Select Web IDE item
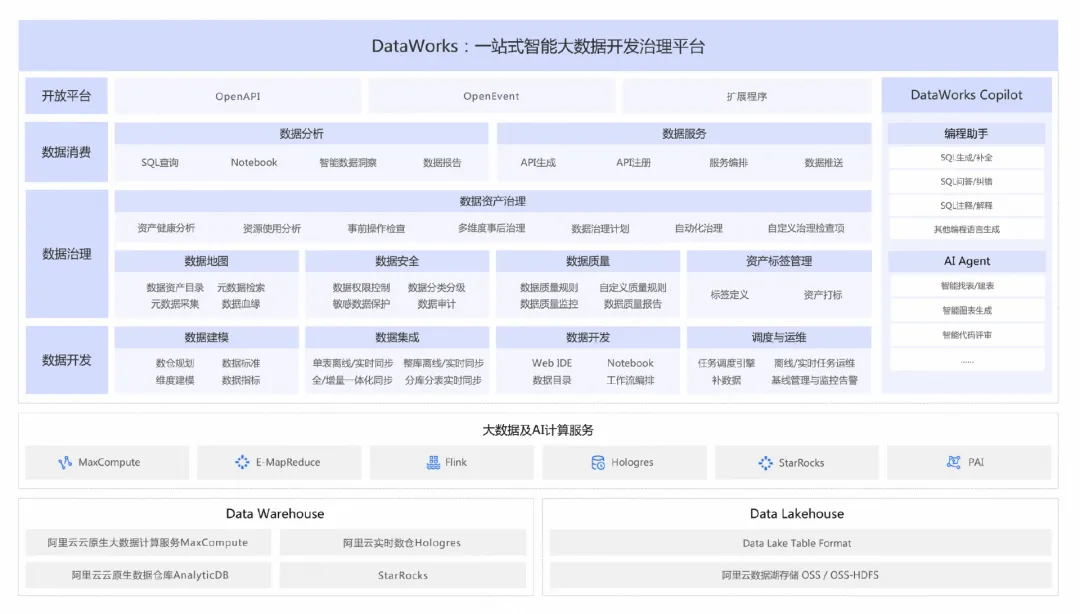The height and width of the screenshot is (614, 1080). coord(552,363)
